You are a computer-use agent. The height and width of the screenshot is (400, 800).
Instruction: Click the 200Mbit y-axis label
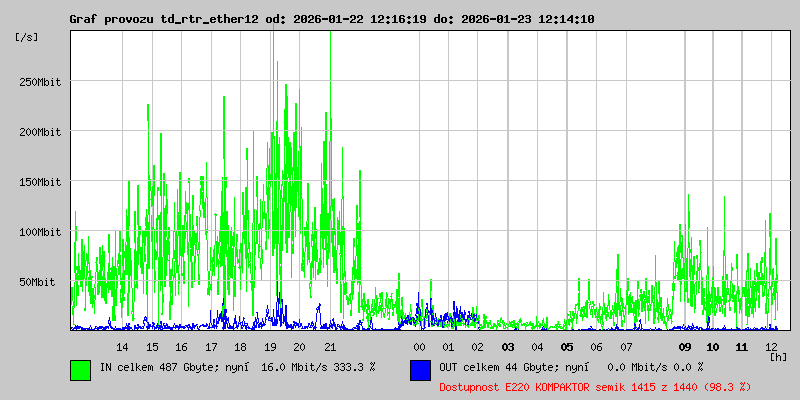(x=40, y=132)
